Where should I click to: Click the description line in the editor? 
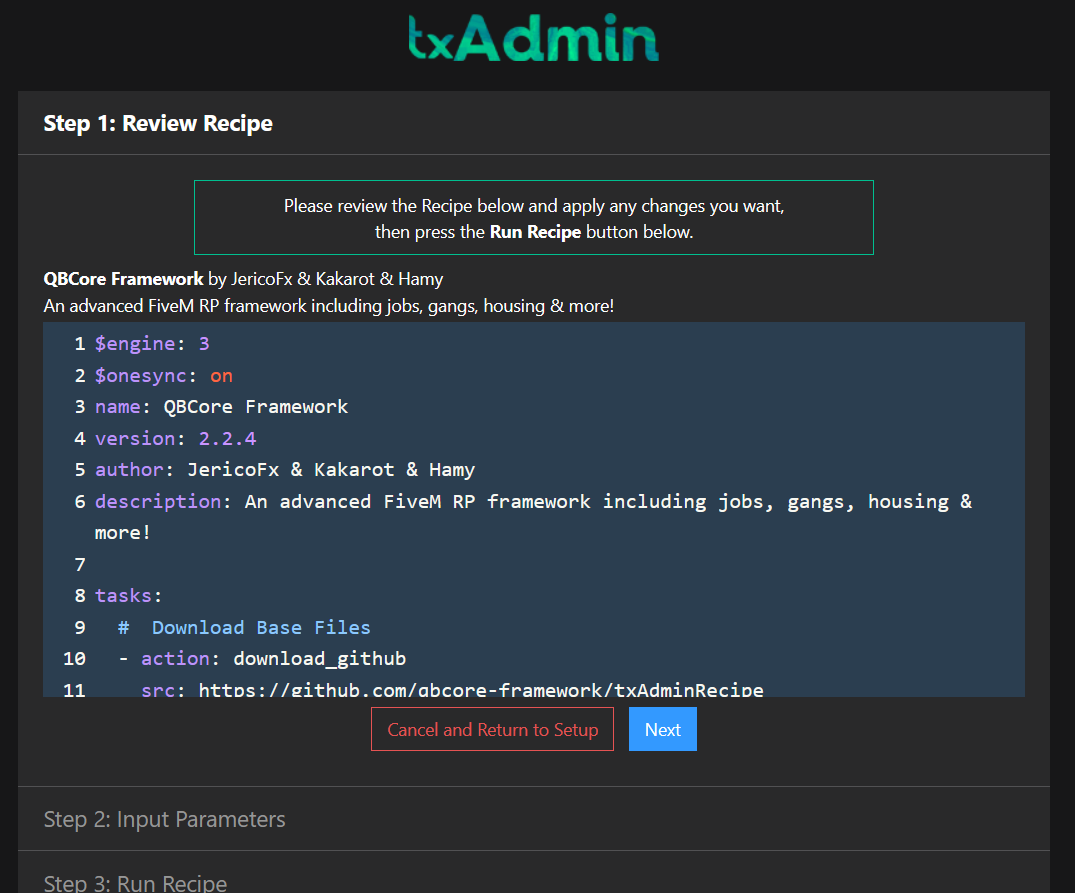[x=533, y=501]
